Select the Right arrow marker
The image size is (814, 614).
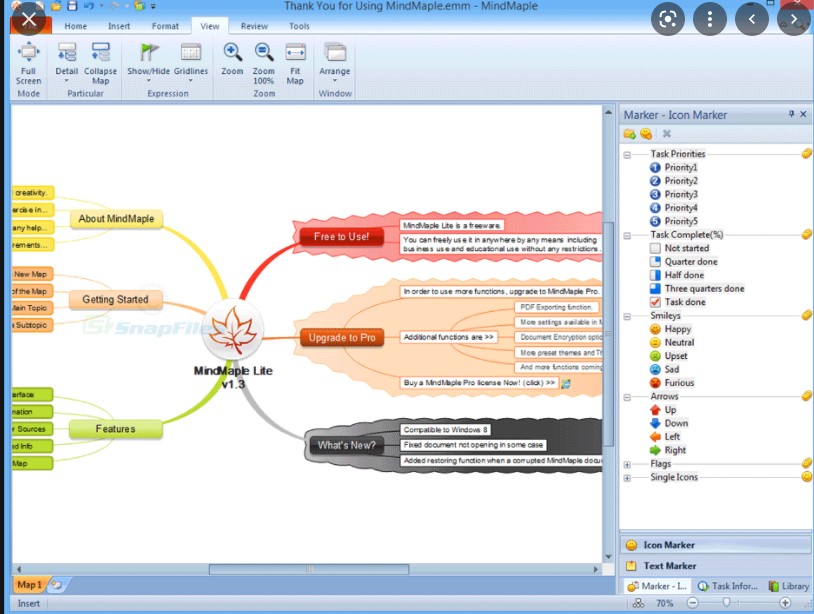[x=655, y=451]
